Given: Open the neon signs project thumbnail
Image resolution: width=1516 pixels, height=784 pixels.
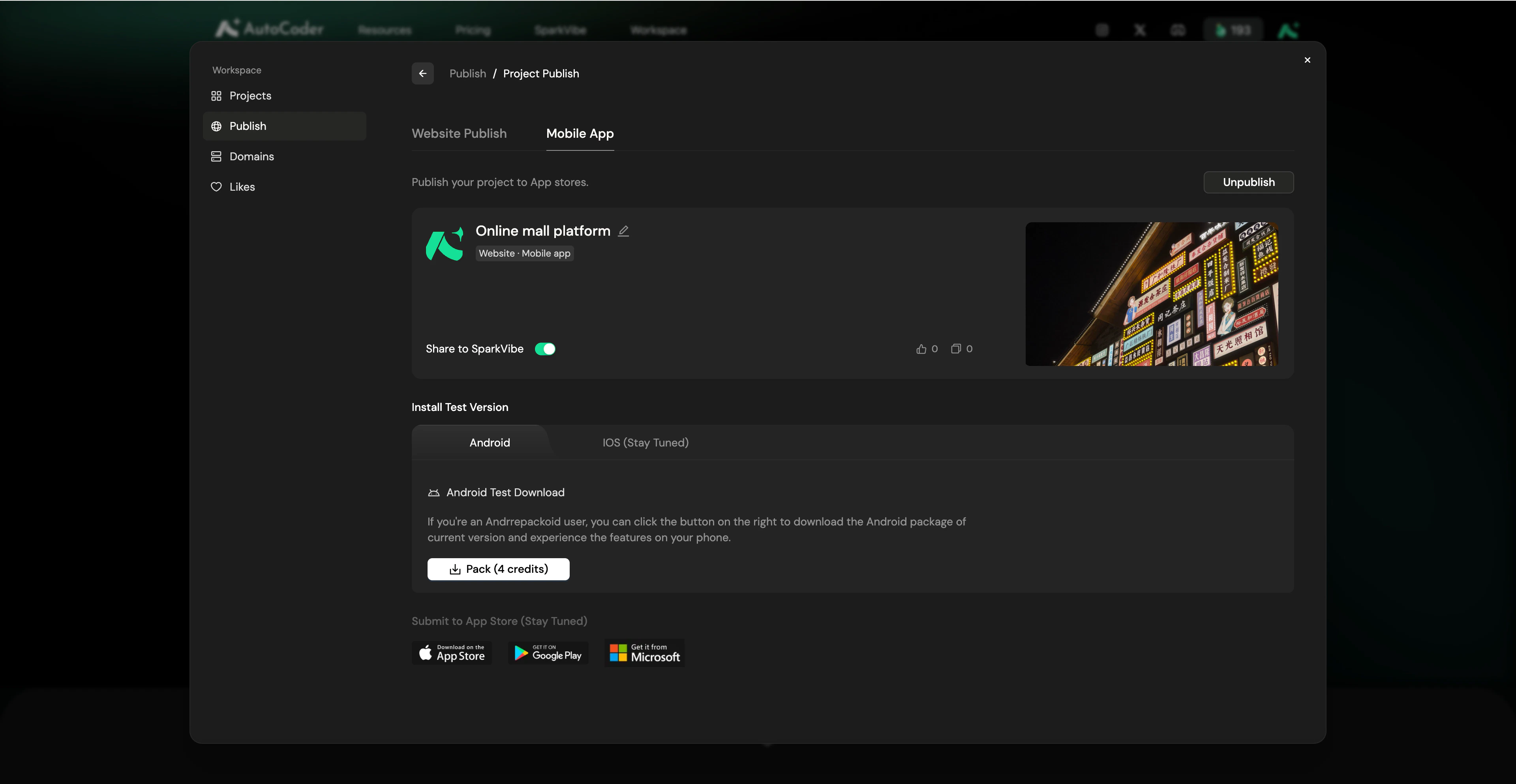Looking at the screenshot, I should click(1151, 294).
